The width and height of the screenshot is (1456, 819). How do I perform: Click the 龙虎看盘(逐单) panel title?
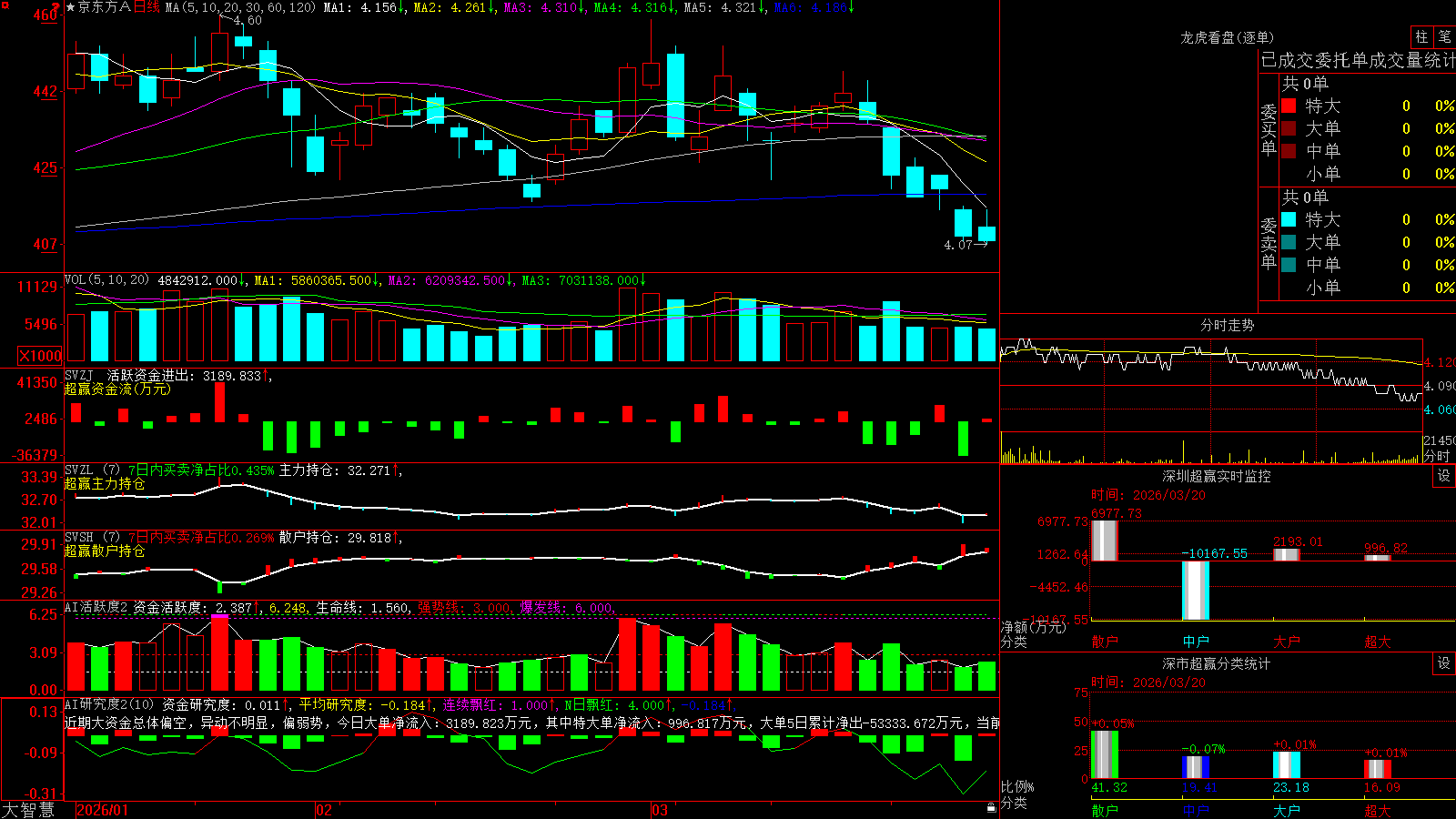[x=1227, y=37]
